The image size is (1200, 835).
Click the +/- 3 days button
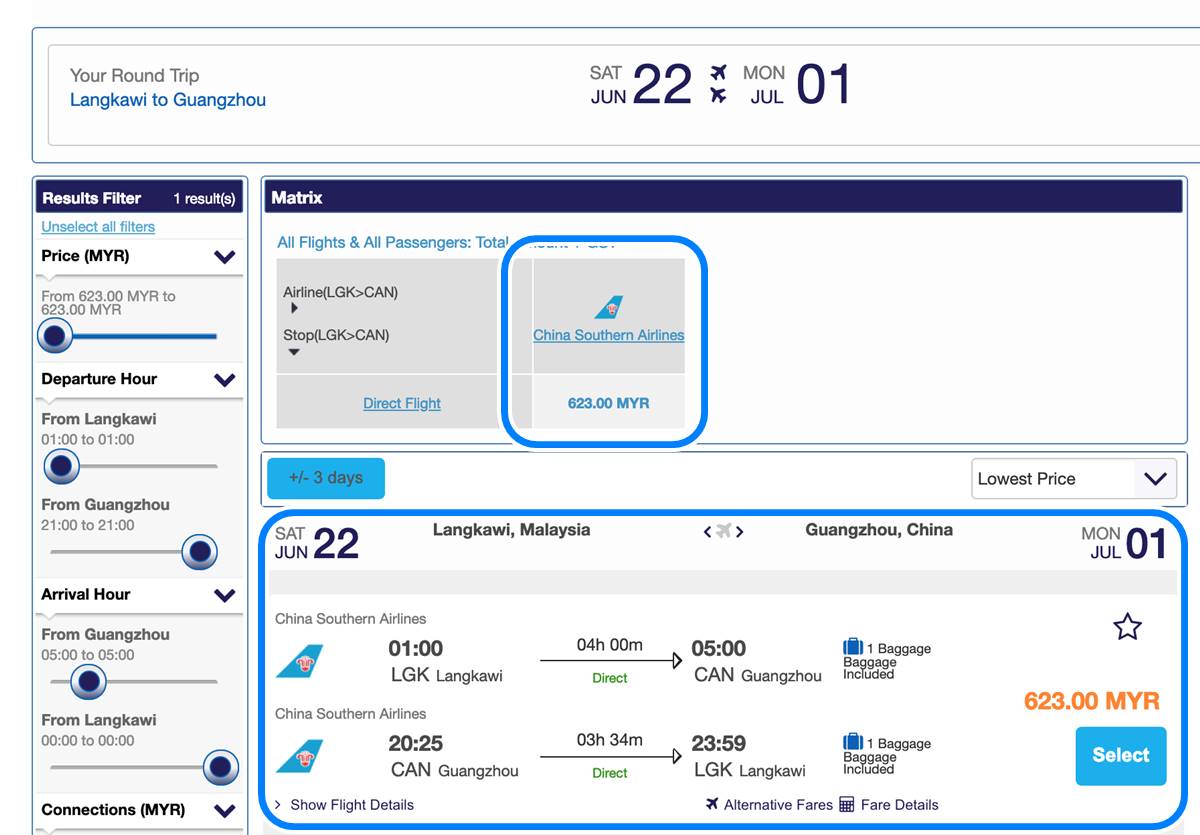coord(326,478)
